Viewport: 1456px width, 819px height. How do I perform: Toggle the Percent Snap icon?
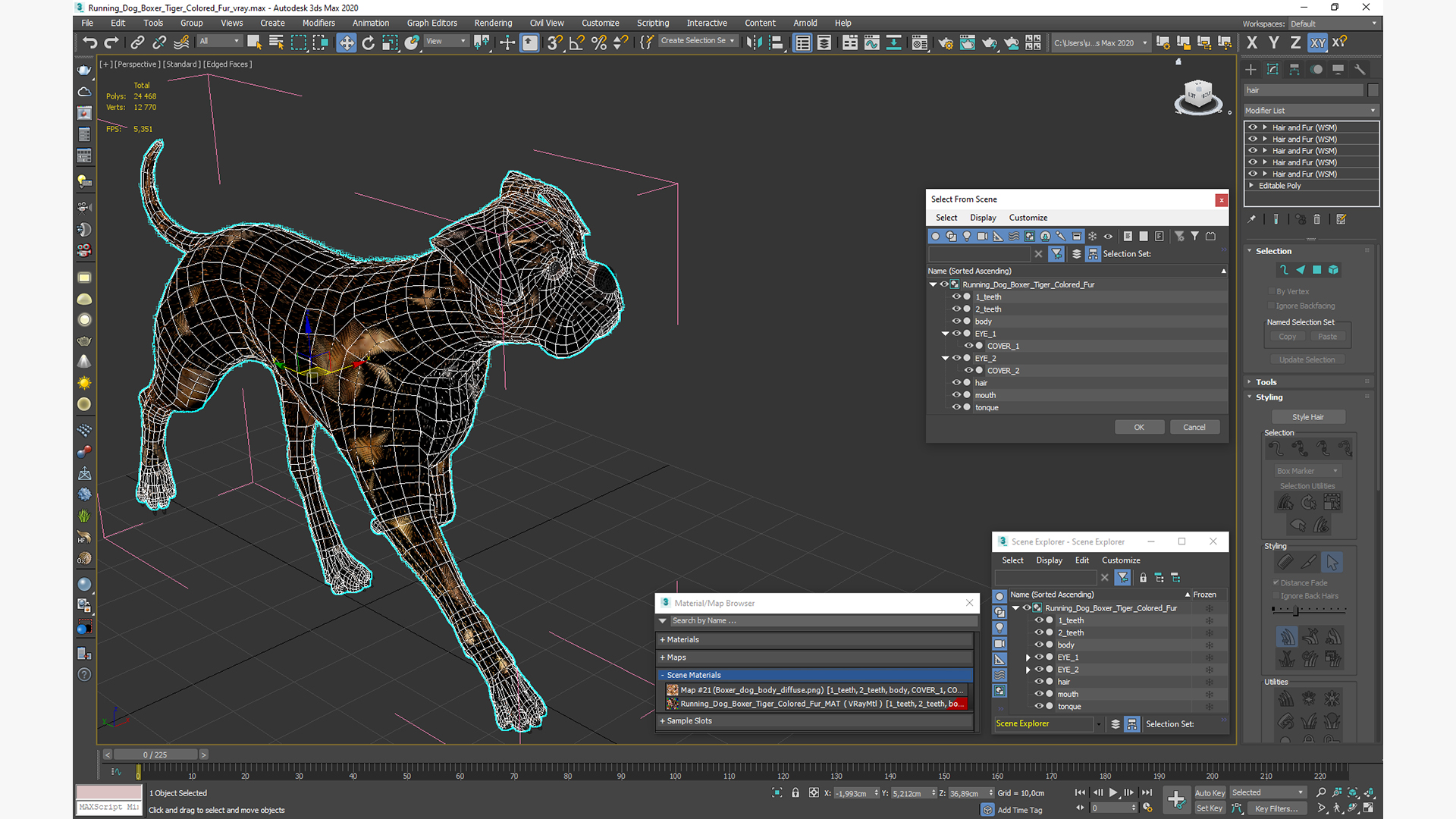[x=599, y=42]
